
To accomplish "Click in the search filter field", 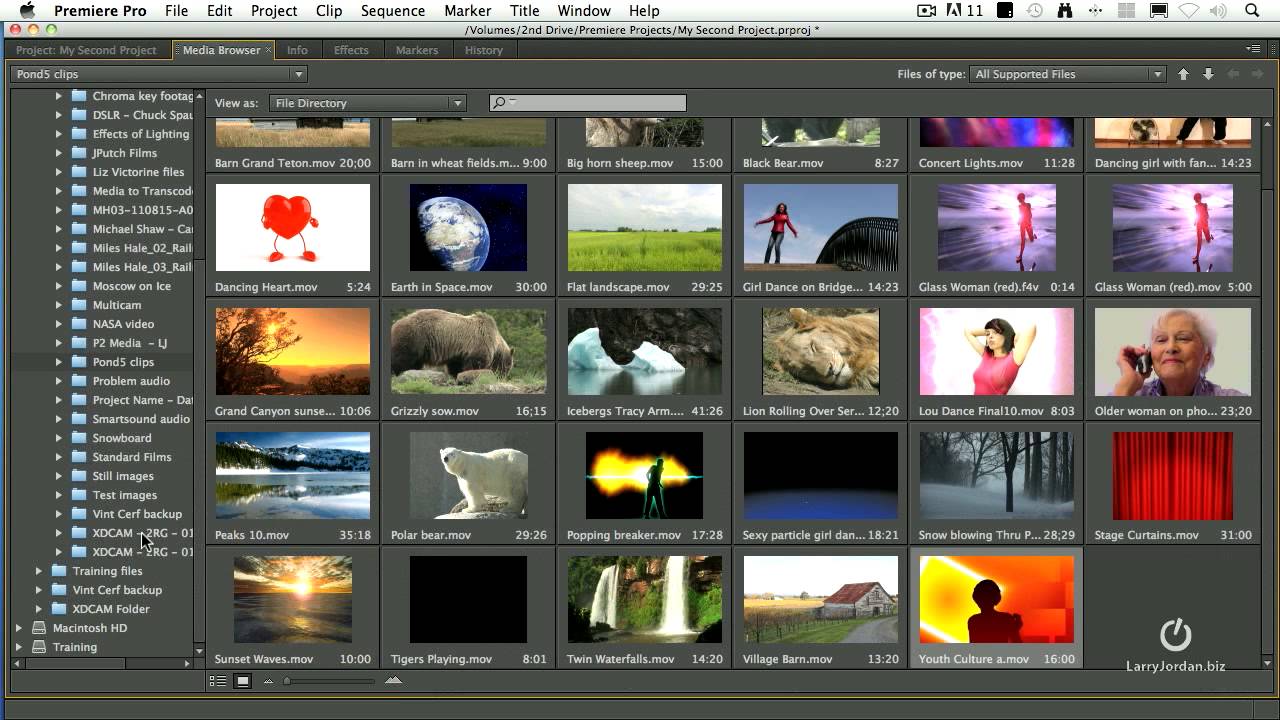I will coord(588,103).
